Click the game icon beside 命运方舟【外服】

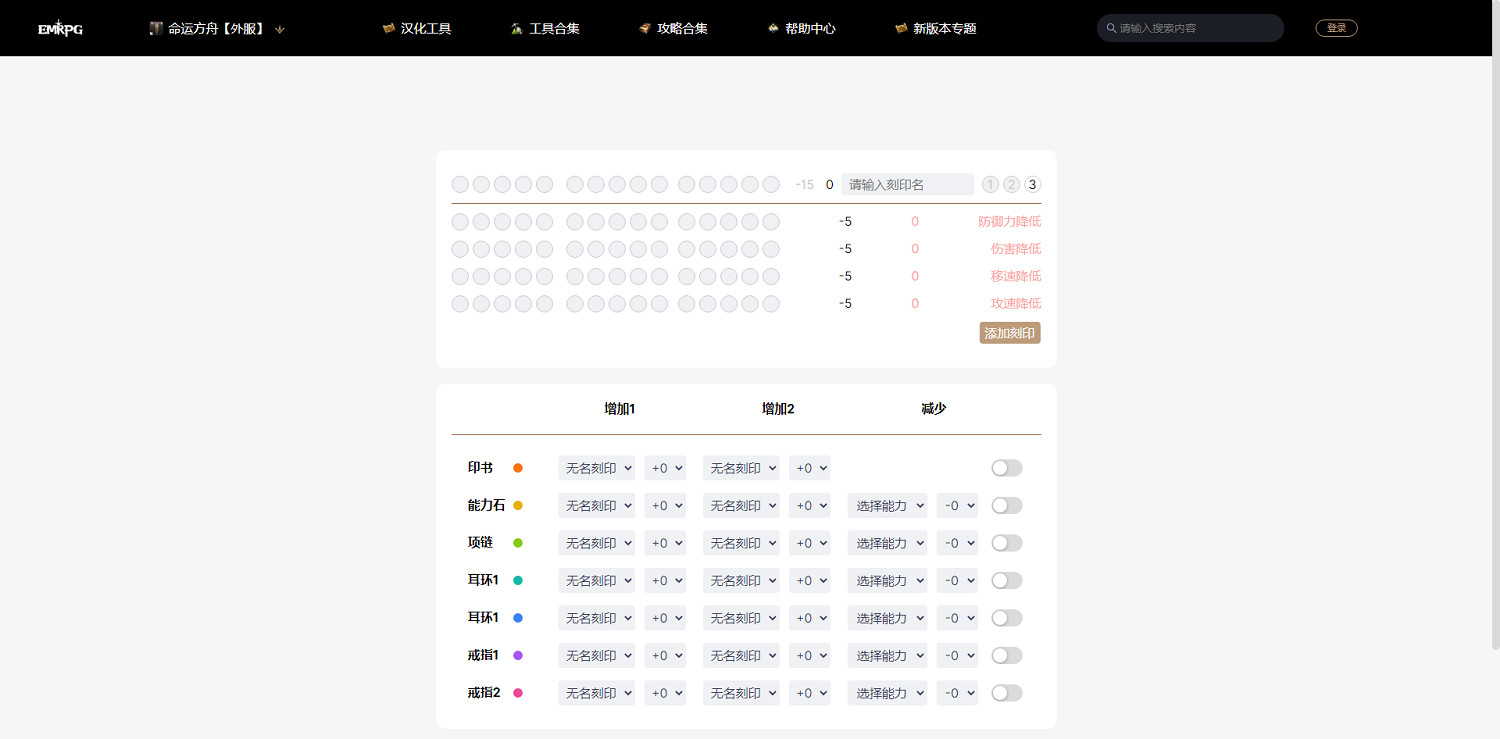(156, 28)
